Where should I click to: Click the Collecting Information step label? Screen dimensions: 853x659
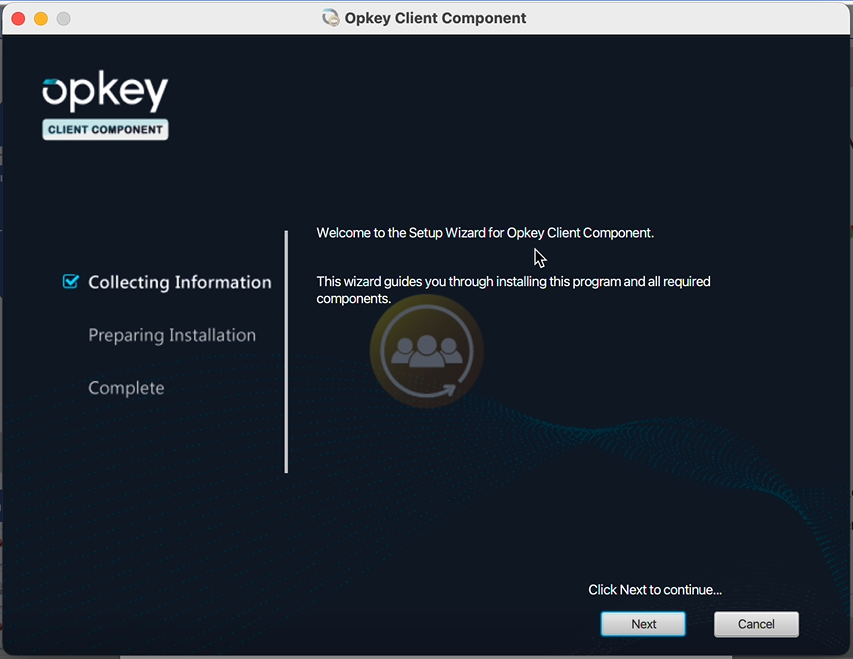180,282
